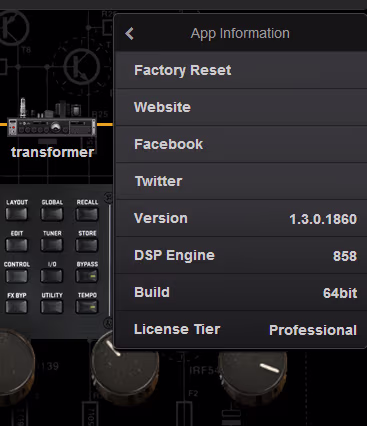Open the Twitter menu entry
The width and height of the screenshot is (367, 426).
click(241, 181)
